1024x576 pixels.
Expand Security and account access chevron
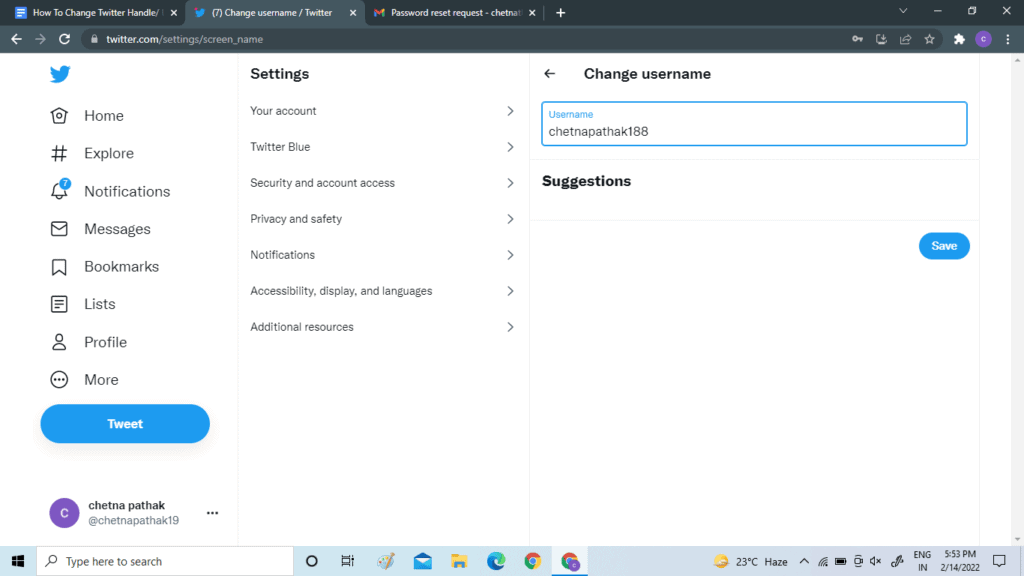[510, 183]
